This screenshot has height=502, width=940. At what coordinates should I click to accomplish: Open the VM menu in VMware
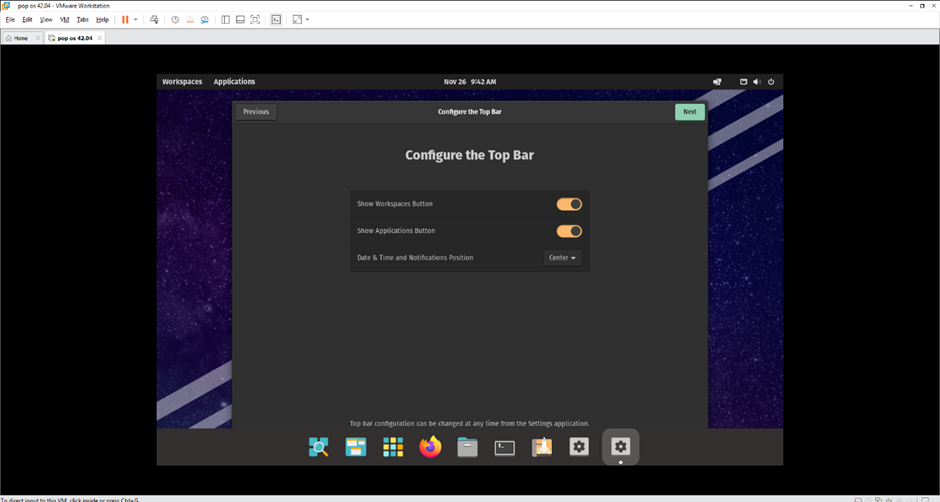[65, 19]
